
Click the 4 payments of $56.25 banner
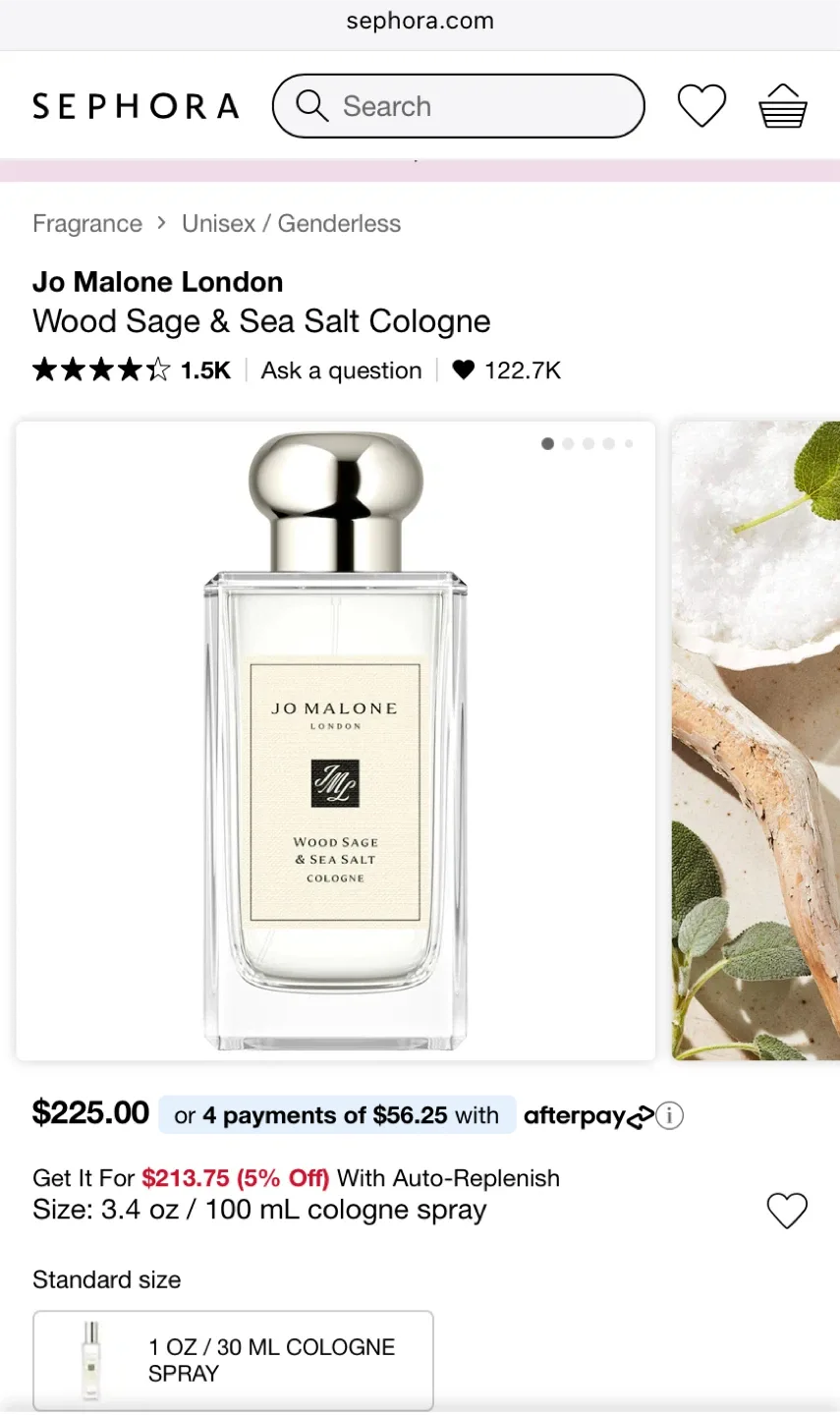(337, 1115)
